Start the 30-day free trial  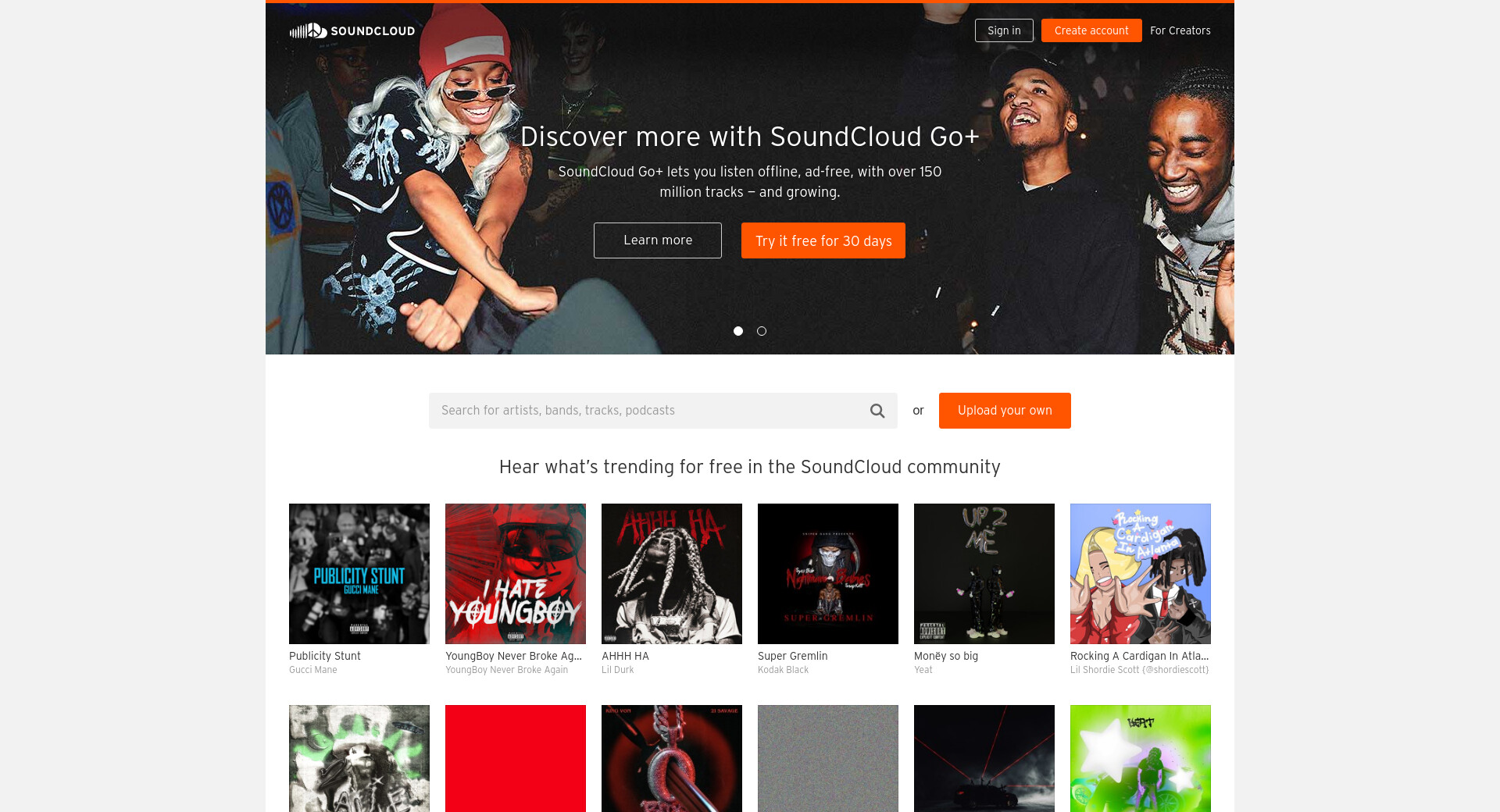click(823, 240)
